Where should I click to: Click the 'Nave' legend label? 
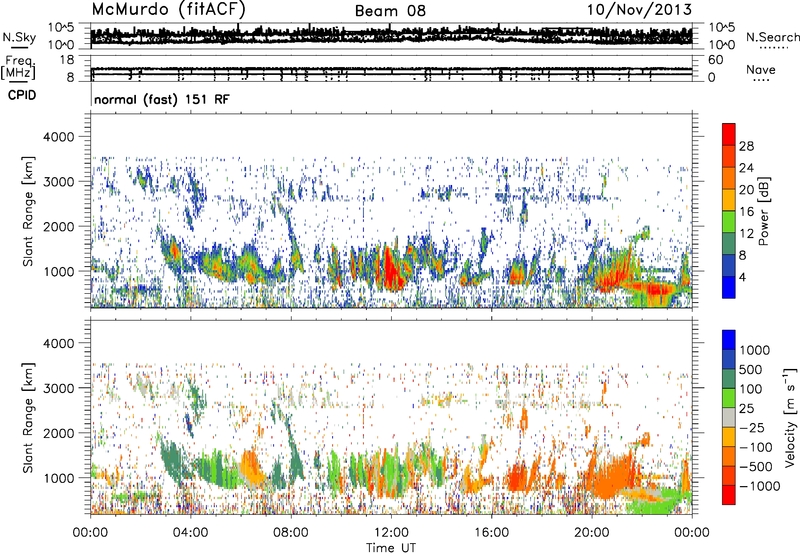point(761,69)
